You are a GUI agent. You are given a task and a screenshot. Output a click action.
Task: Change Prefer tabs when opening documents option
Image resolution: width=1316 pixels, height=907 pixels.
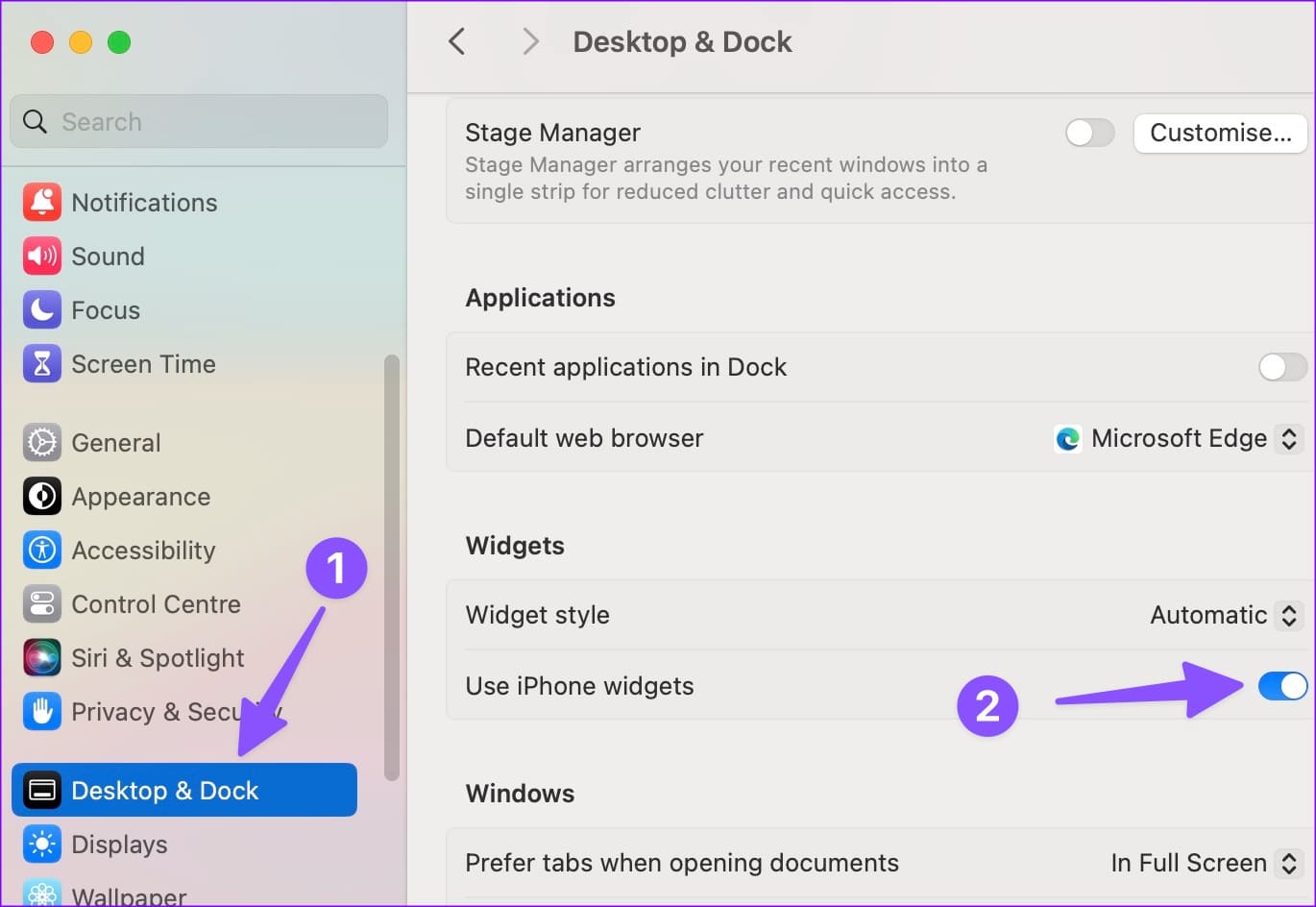tap(1206, 863)
